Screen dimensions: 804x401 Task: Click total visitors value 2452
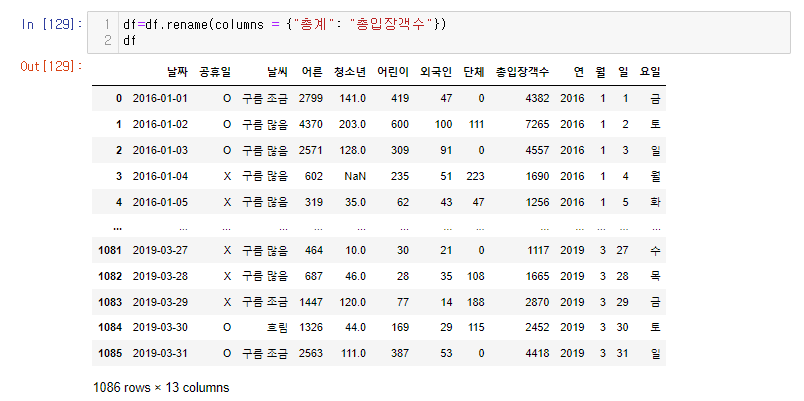click(537, 327)
